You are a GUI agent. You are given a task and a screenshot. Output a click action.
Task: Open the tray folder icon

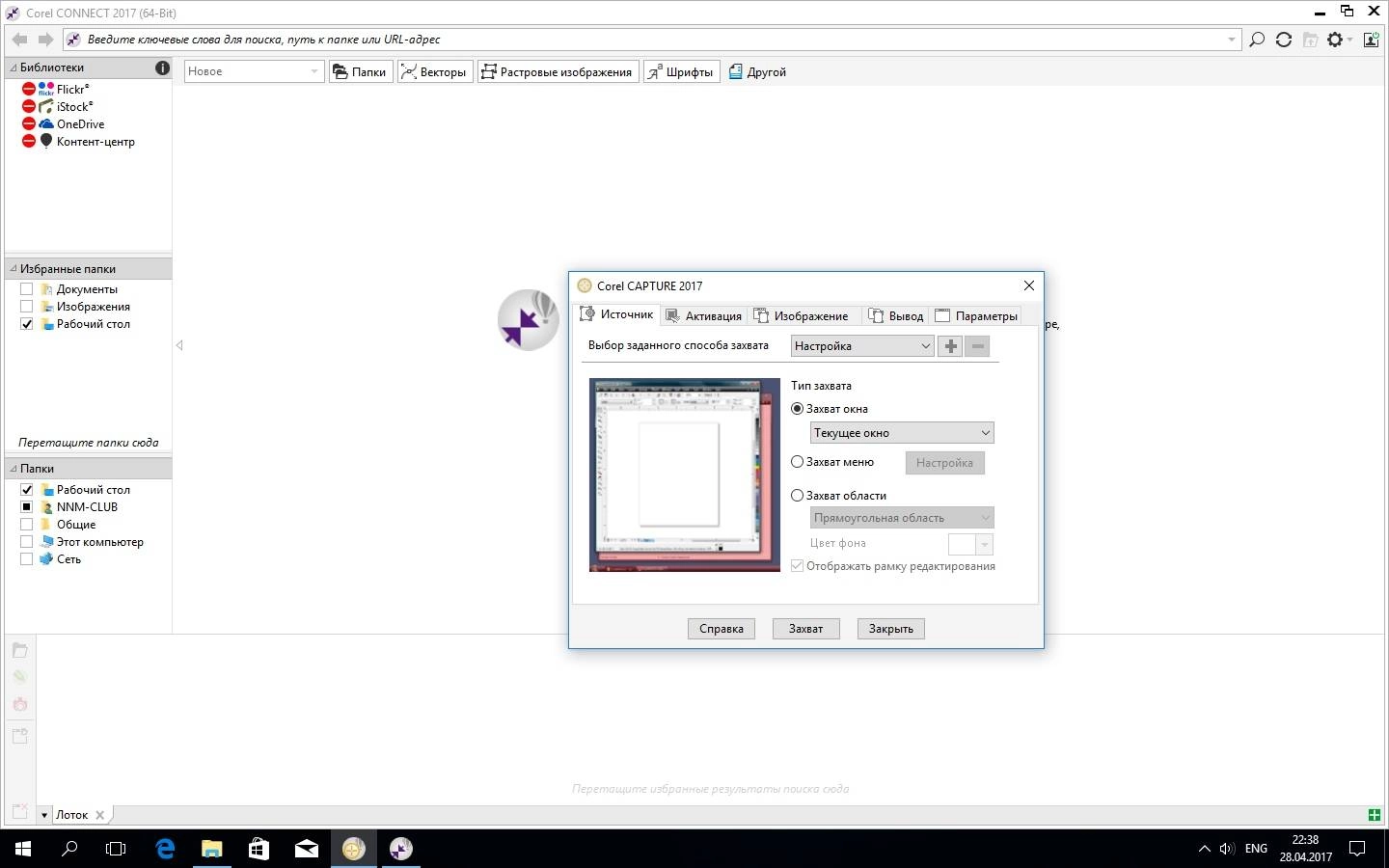coord(19,650)
